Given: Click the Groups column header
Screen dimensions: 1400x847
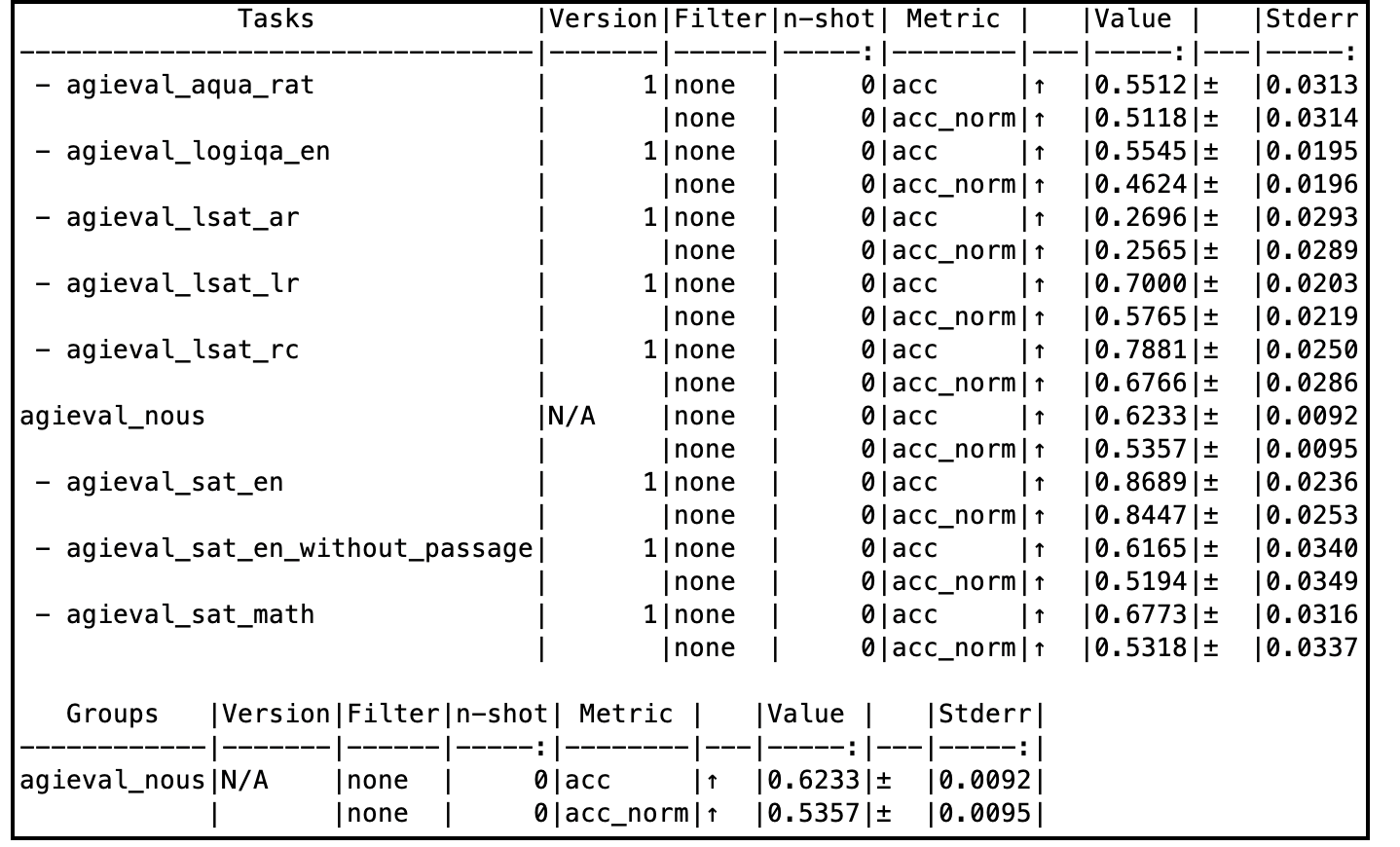Looking at the screenshot, I should pyautogui.click(x=112, y=715).
